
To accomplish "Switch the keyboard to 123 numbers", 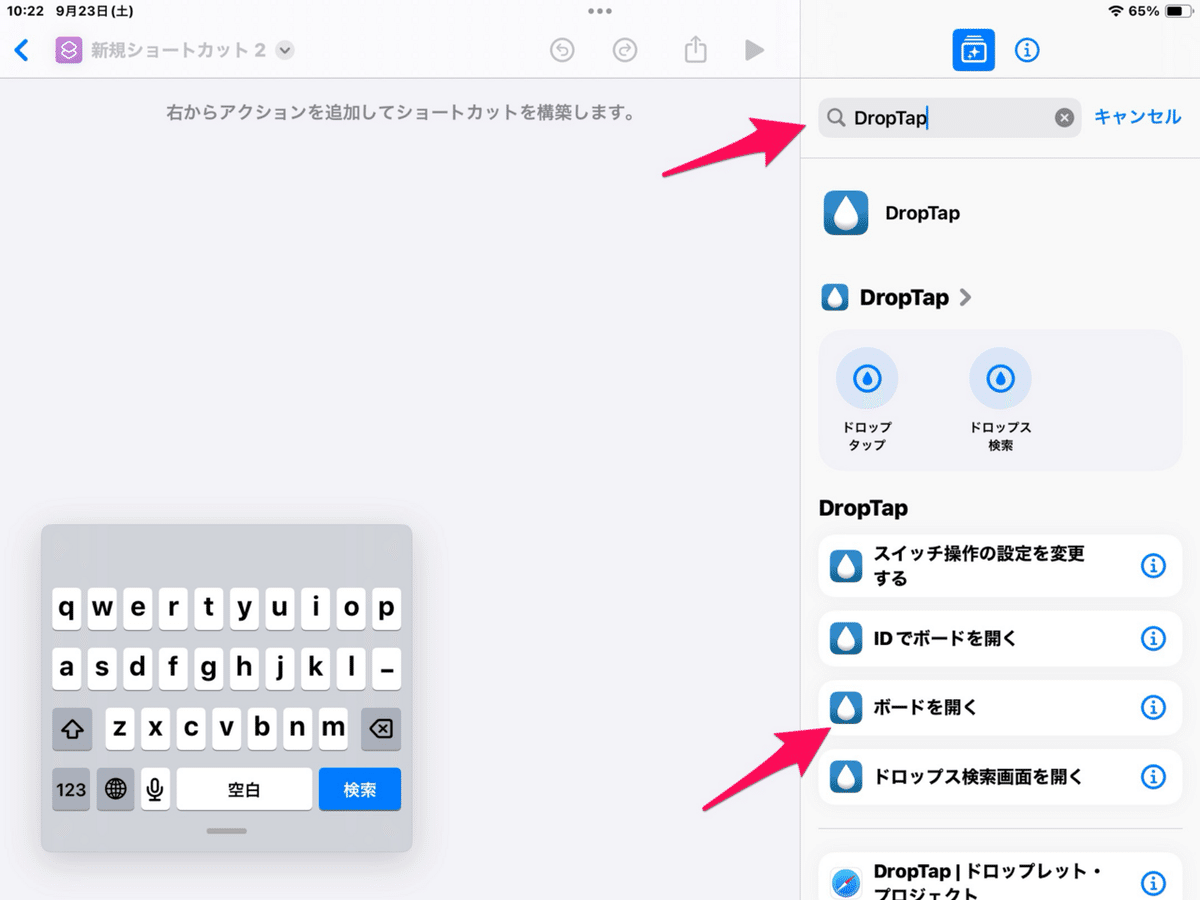I will point(71,789).
